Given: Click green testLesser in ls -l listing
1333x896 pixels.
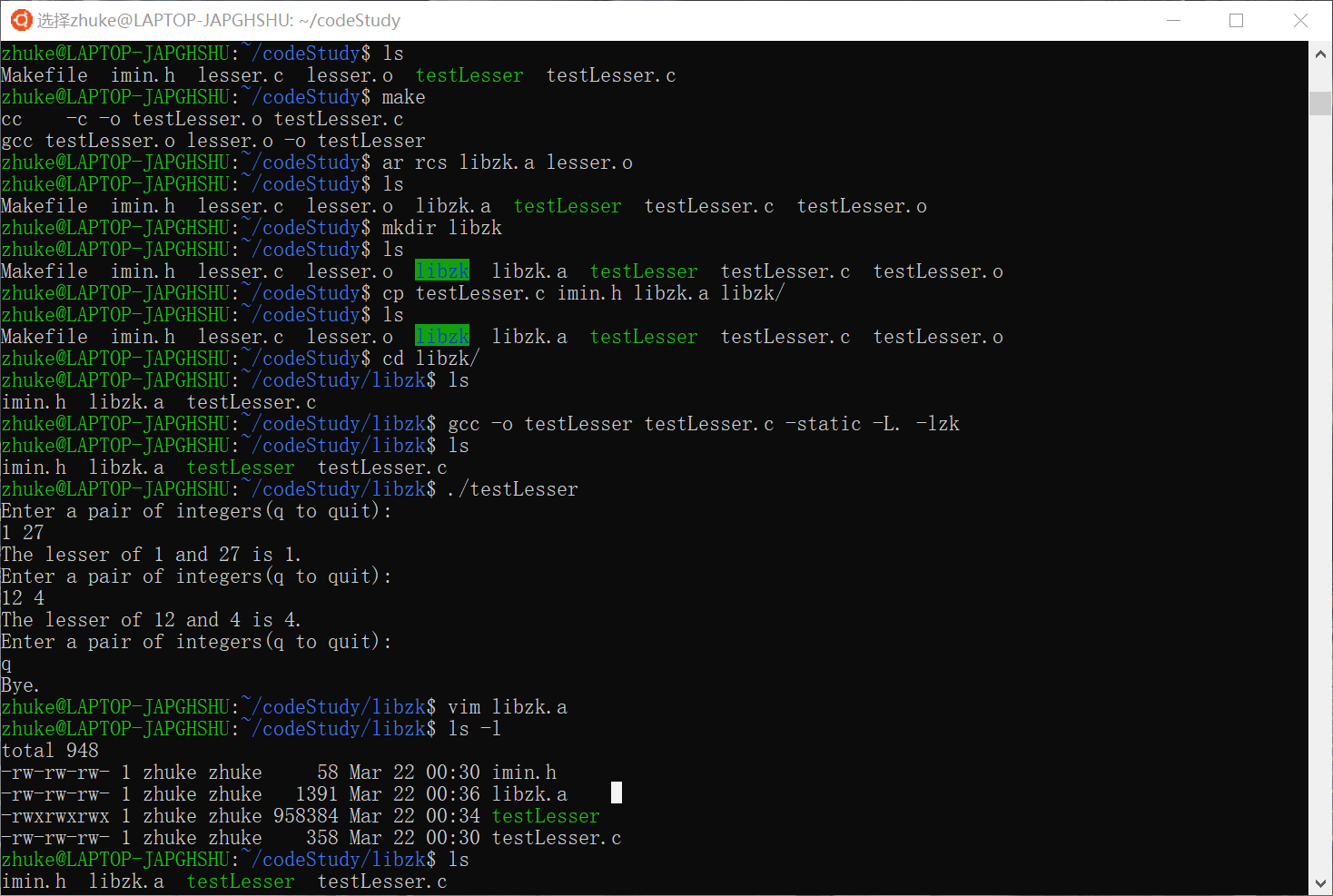Looking at the screenshot, I should (546, 816).
